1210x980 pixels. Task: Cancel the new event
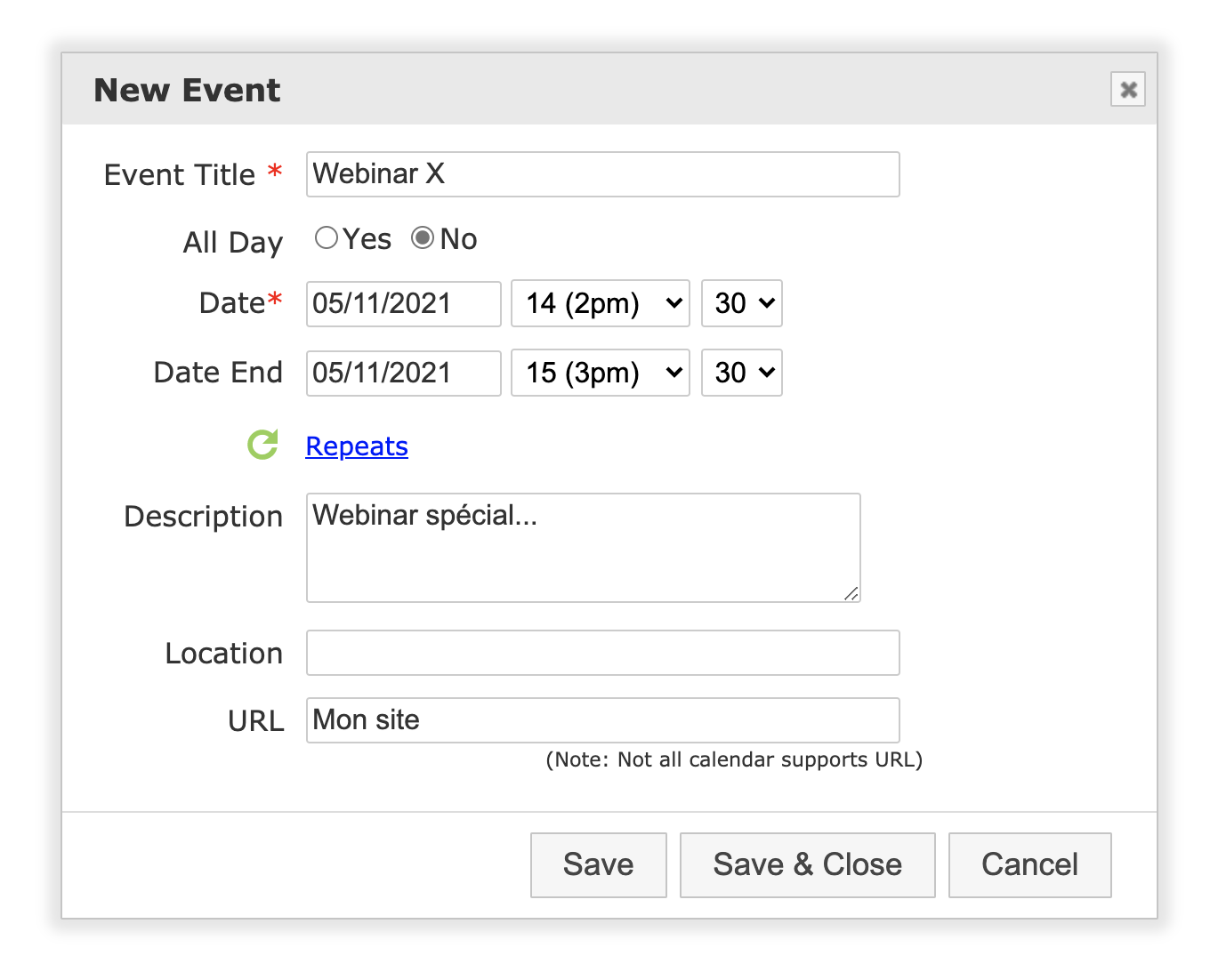[x=1030, y=864]
